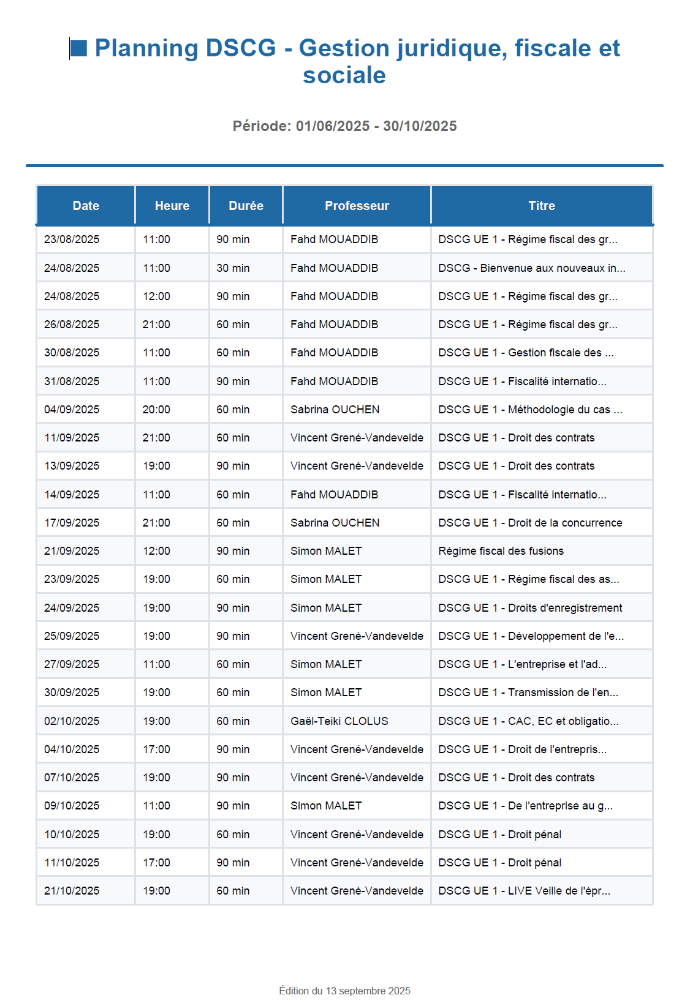
Task: Click the CAC, EC et obligatio... title
Action: pos(528,721)
